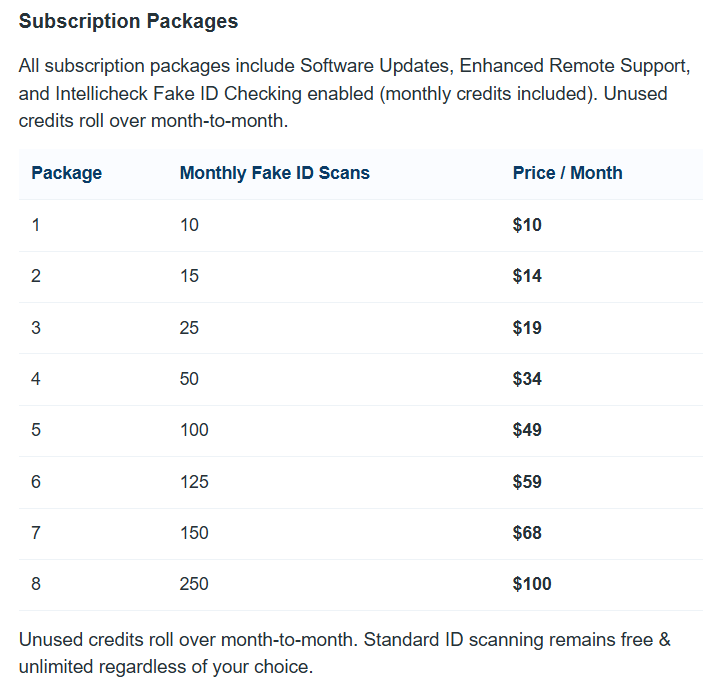Click the $100 price for Package 8
This screenshot has height=692, width=703.
532,584
